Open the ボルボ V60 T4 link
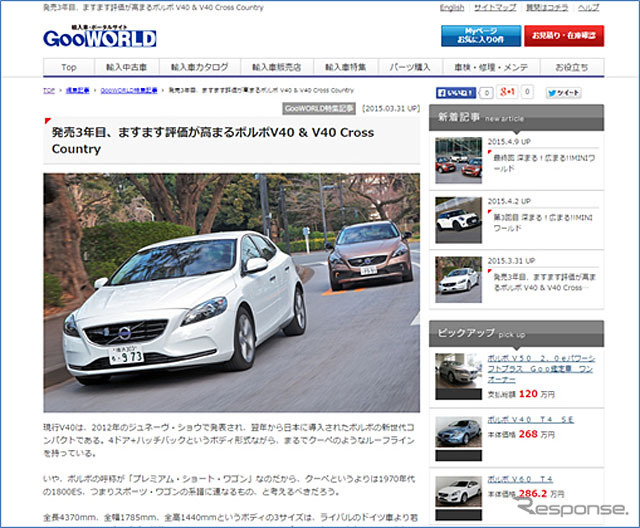 [x=520, y=479]
